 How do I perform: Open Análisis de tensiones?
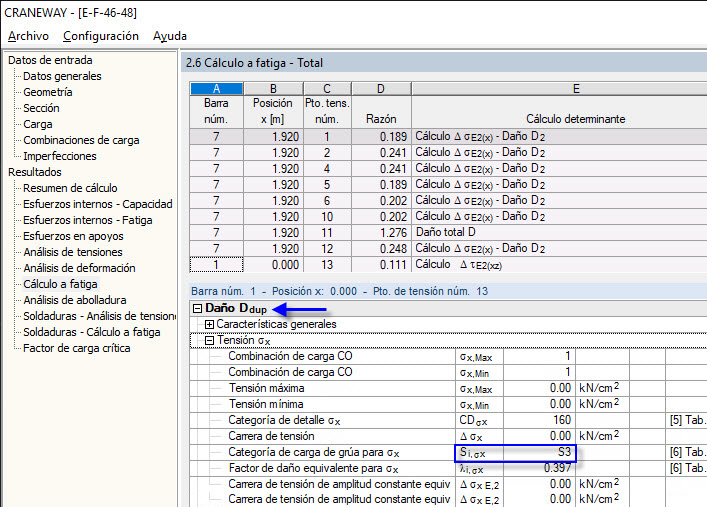pos(73,252)
